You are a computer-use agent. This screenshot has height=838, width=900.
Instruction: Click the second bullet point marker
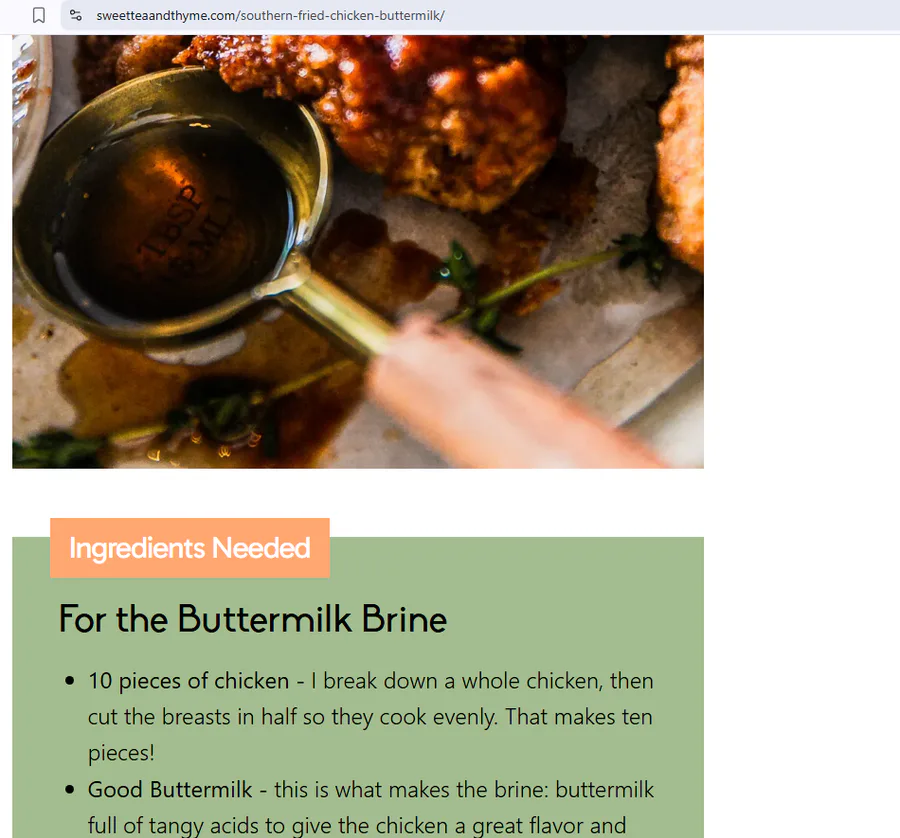click(x=70, y=790)
